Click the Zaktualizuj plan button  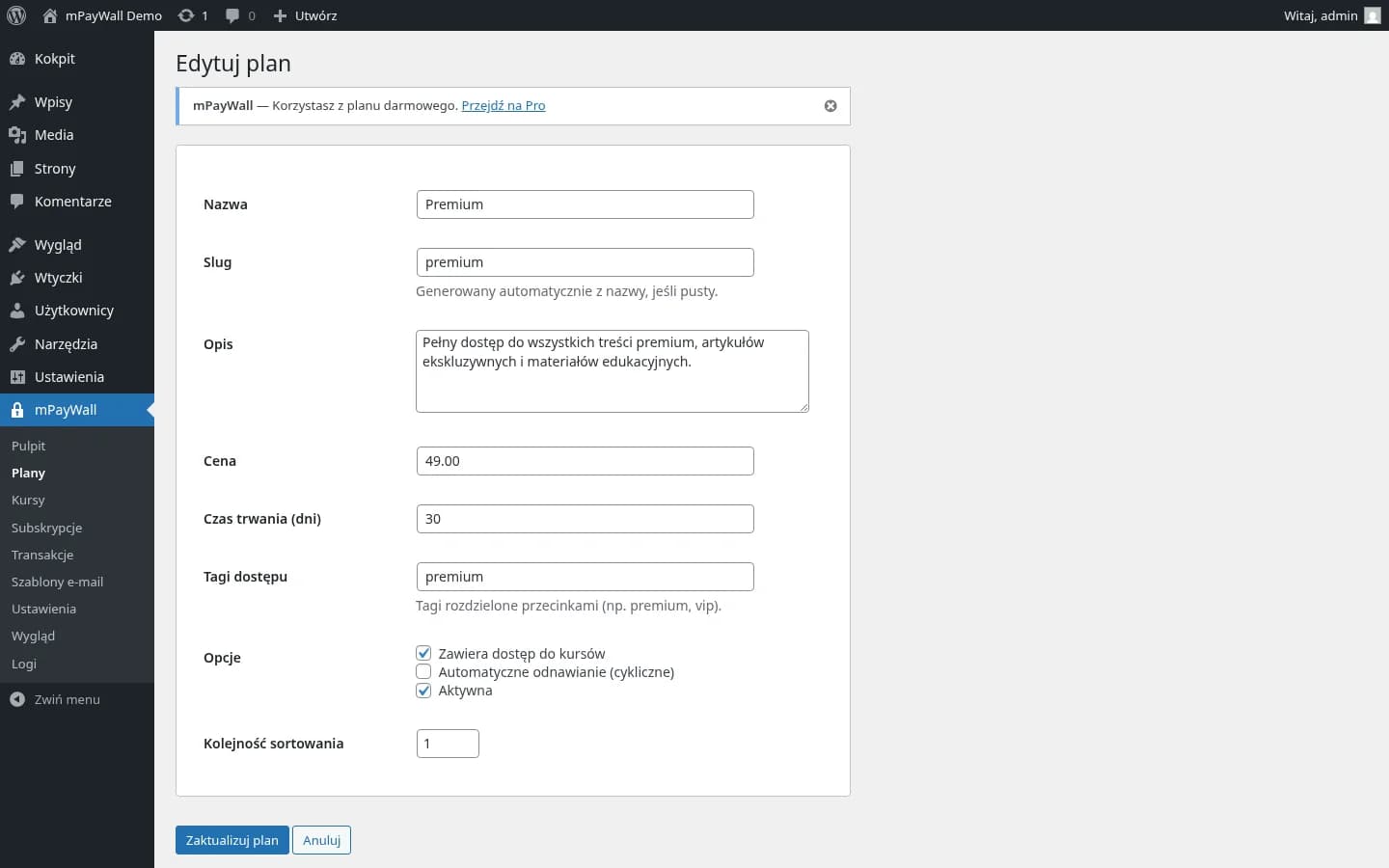(x=231, y=840)
